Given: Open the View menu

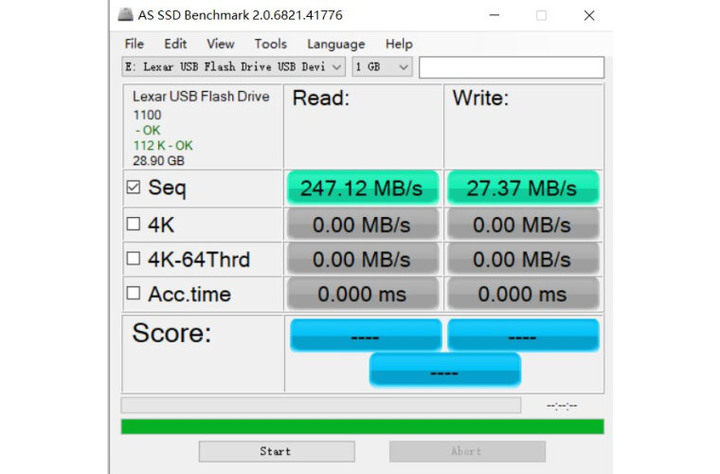Looking at the screenshot, I should (220, 44).
